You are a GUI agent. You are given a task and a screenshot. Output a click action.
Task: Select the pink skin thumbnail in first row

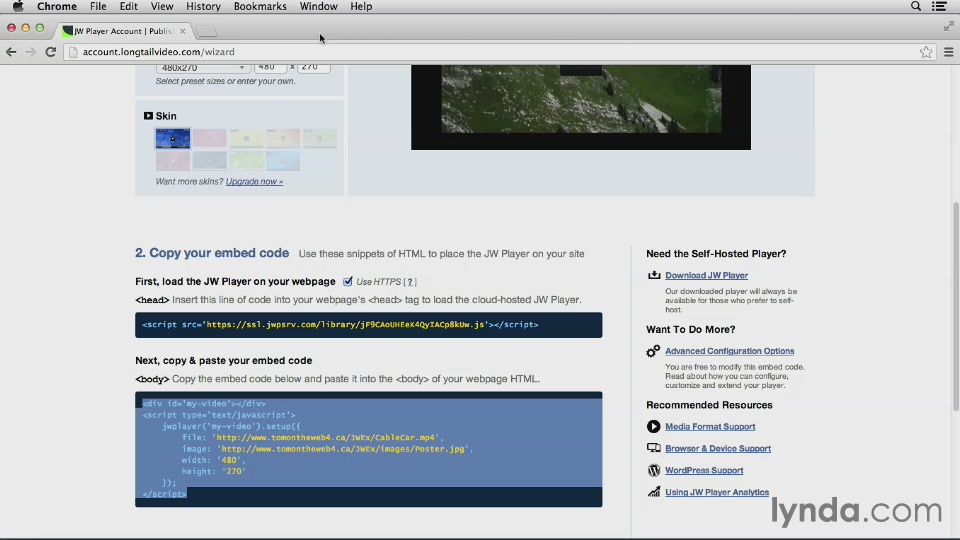209,138
